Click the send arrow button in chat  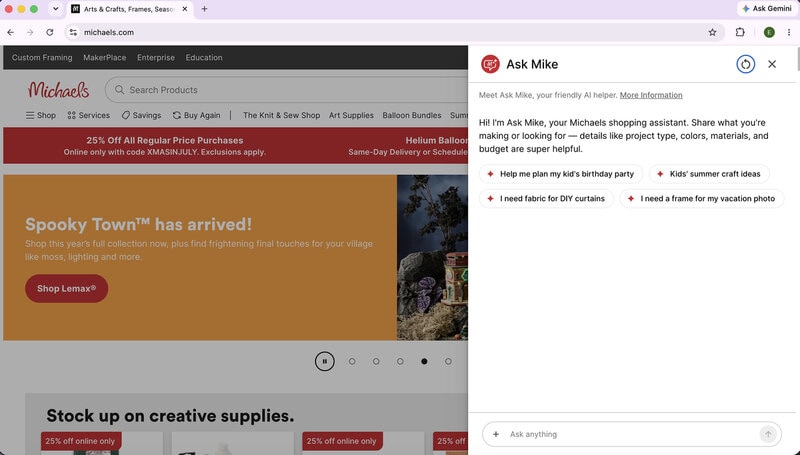click(767, 434)
